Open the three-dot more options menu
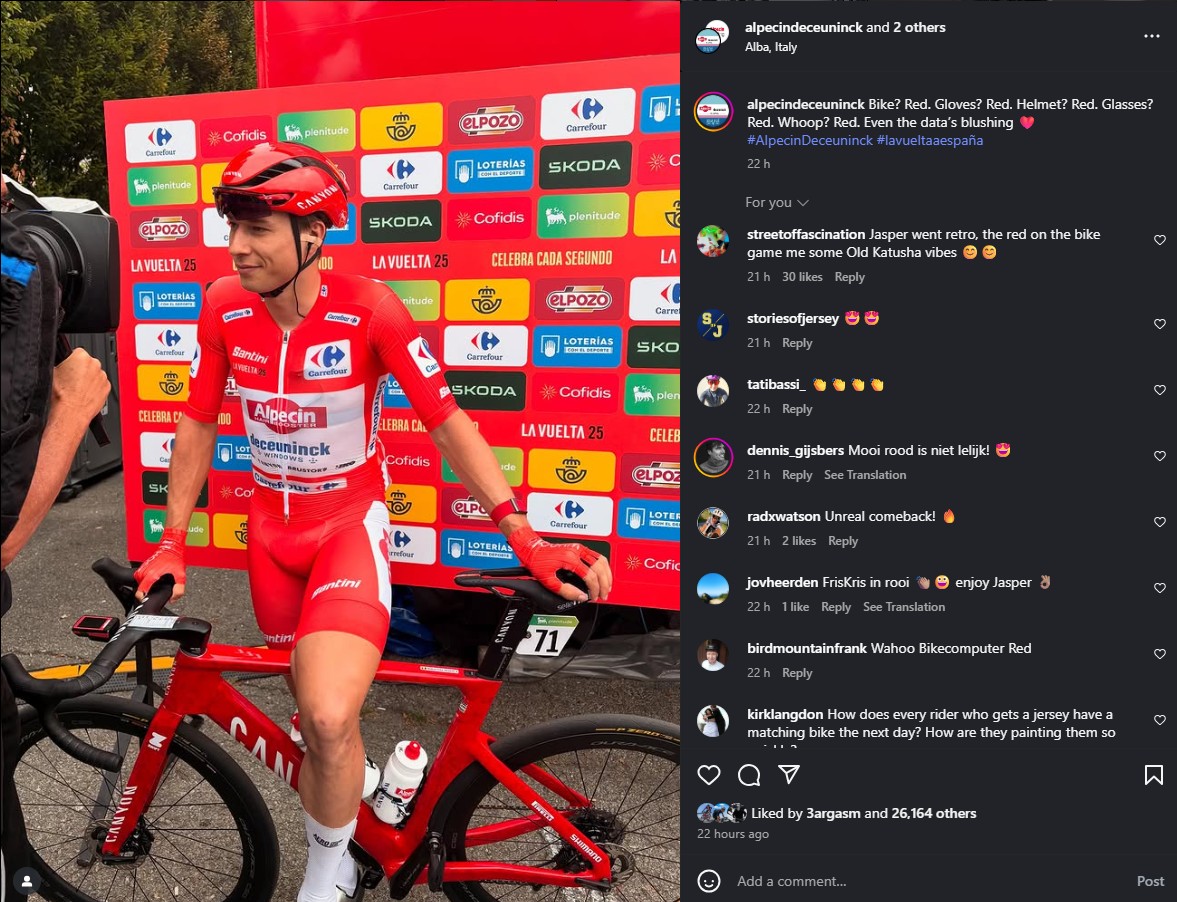This screenshot has height=902, width=1177. point(1151,36)
